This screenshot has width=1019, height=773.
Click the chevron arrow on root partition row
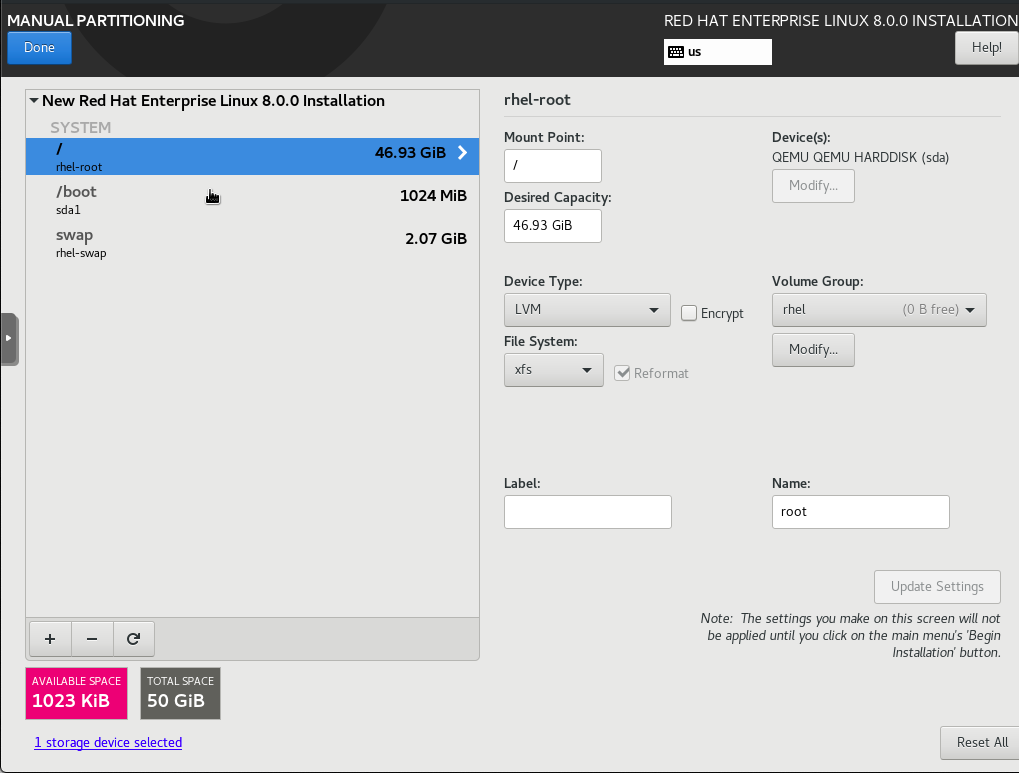[x=462, y=153]
